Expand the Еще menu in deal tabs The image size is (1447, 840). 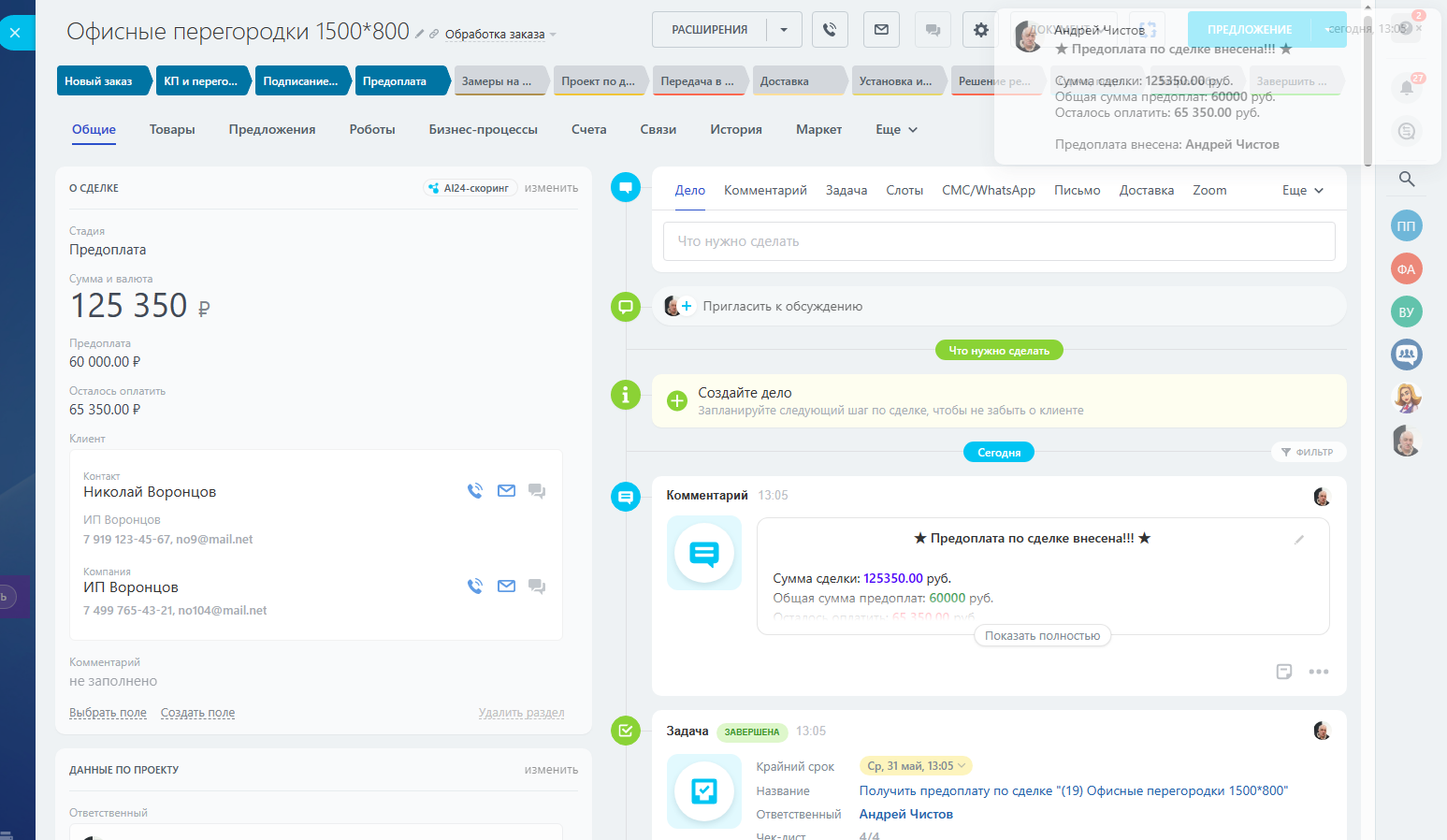point(896,130)
